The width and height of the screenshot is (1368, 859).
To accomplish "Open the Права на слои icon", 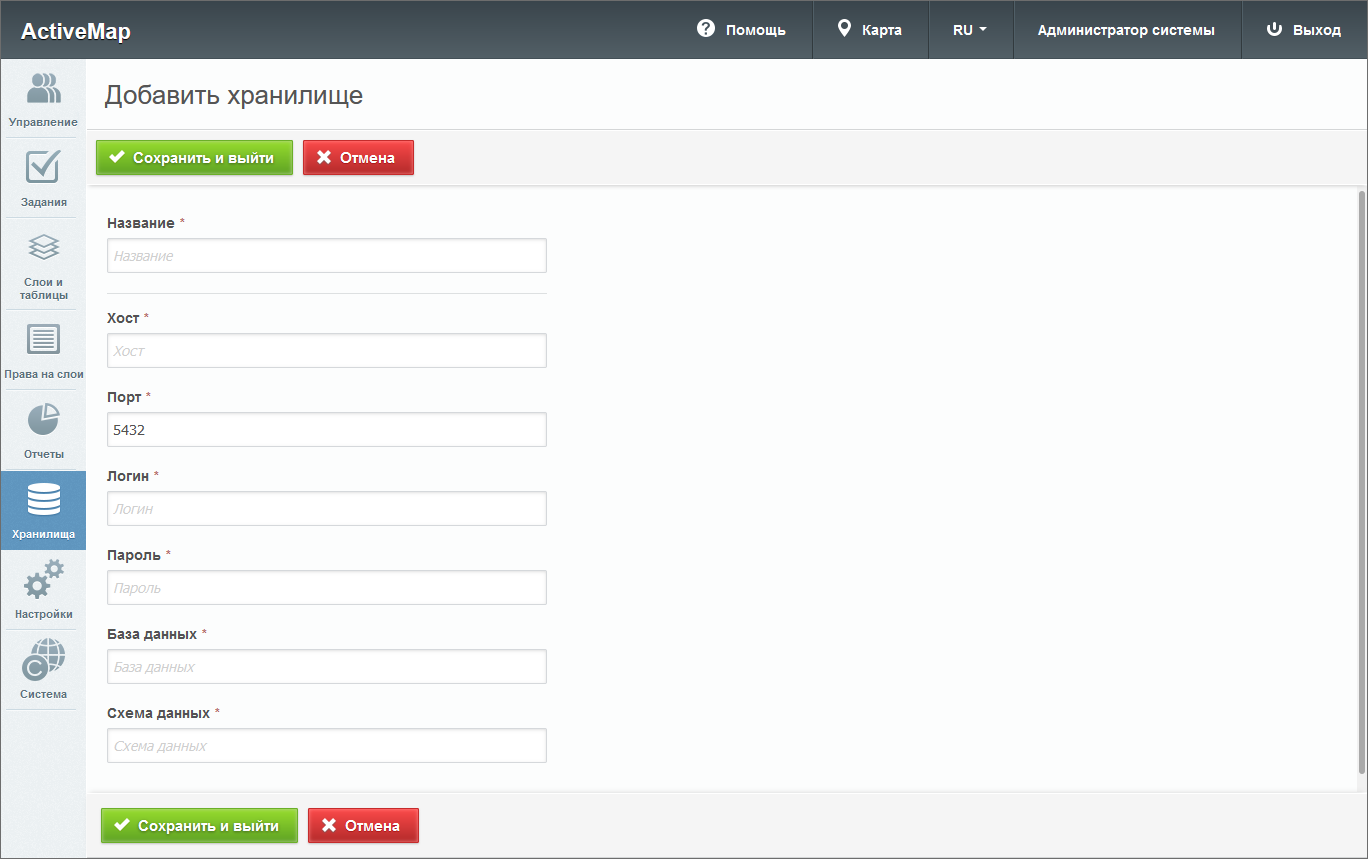I will (x=43, y=340).
